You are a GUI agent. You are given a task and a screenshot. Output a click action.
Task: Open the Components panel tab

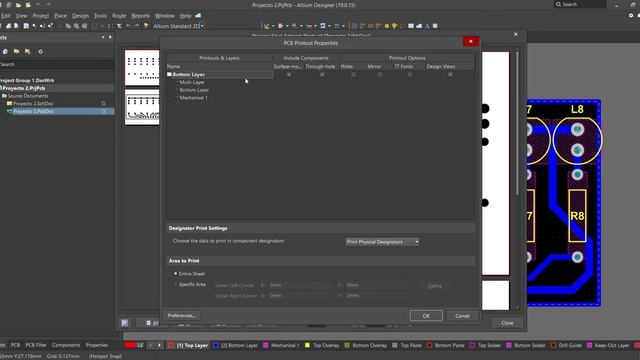(66, 345)
